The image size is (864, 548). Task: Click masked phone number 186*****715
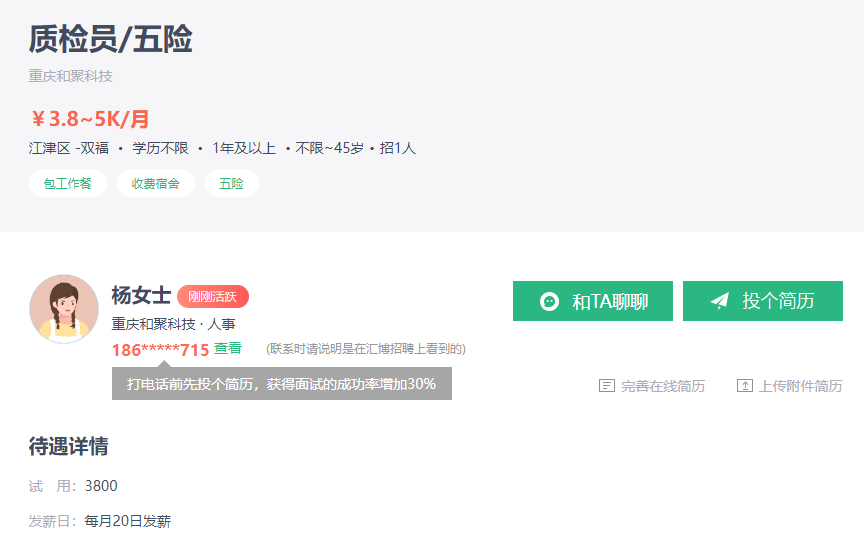point(160,350)
